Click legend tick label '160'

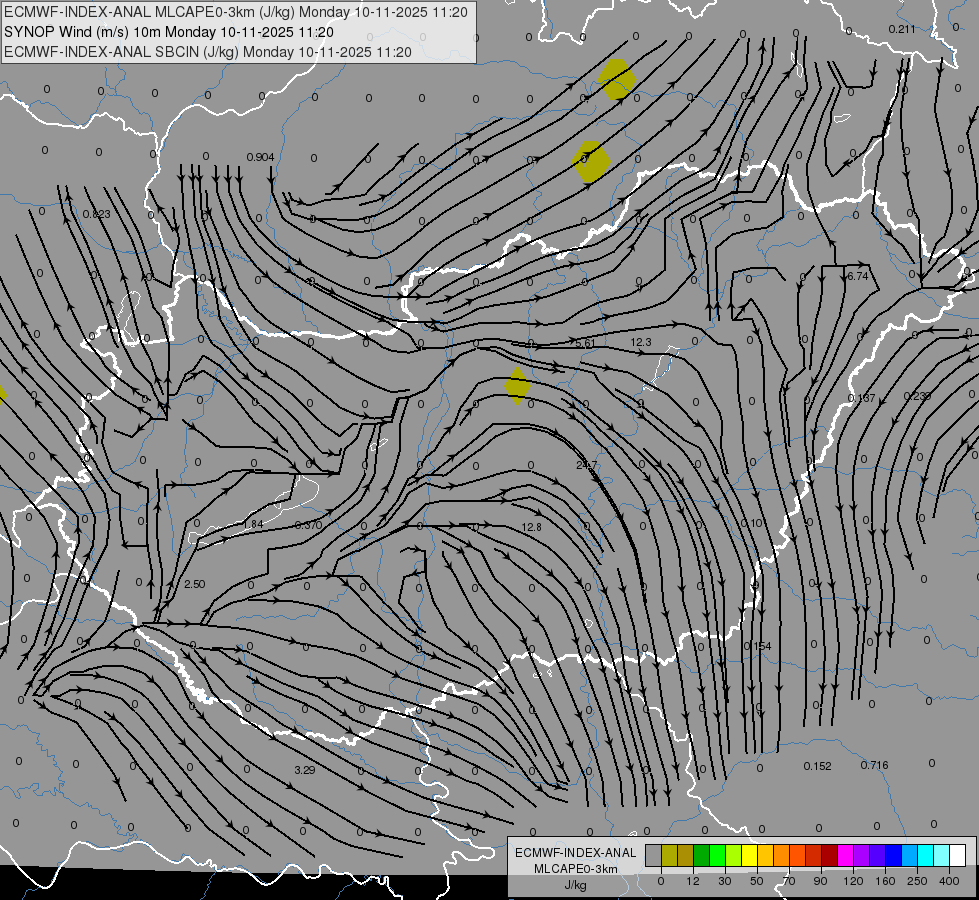coord(885,881)
